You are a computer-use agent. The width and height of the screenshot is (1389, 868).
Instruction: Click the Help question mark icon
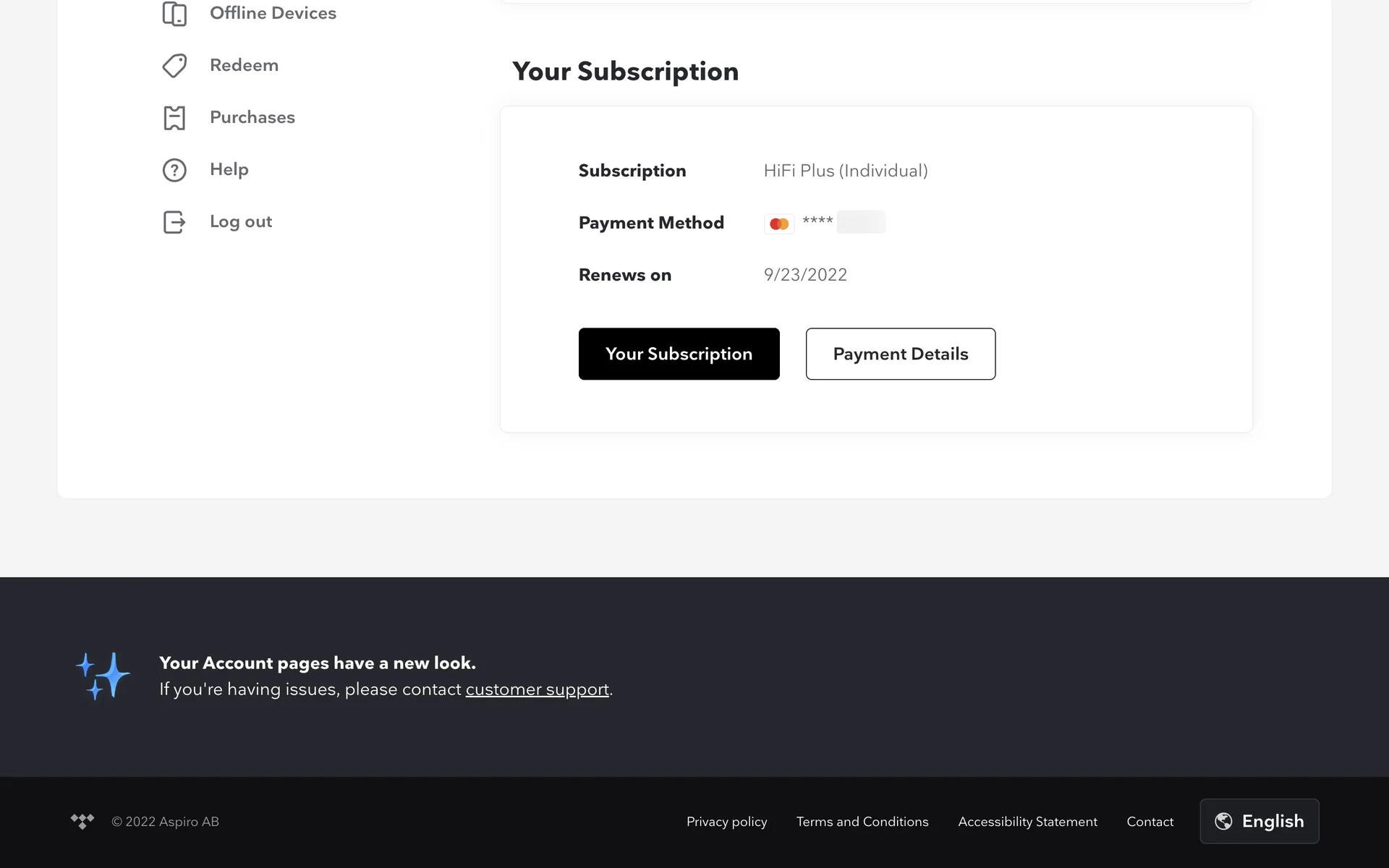174,170
